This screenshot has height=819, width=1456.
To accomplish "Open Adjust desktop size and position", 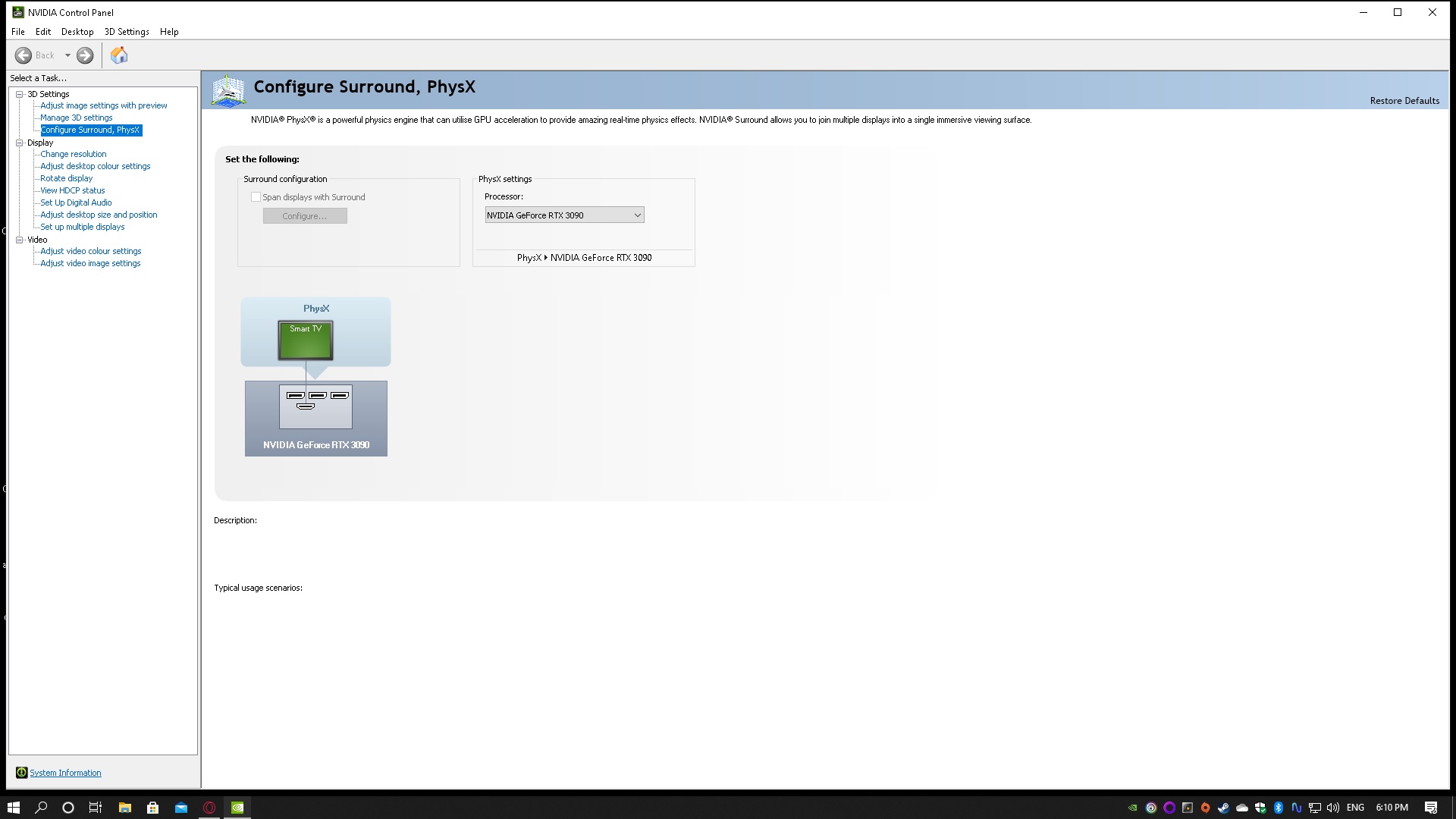I will [99, 215].
